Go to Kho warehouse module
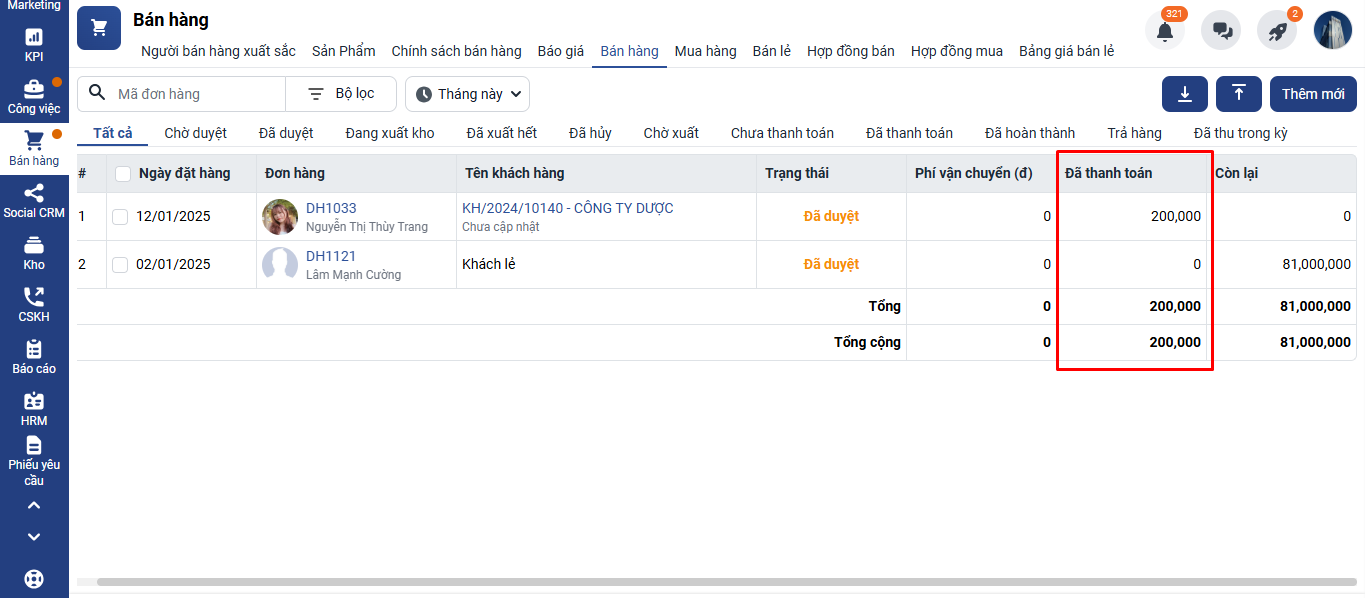The width and height of the screenshot is (1365, 598). (x=34, y=253)
